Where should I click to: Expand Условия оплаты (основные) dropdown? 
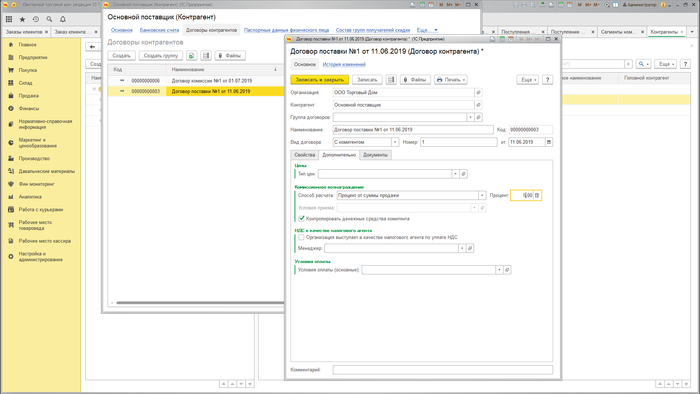coord(499,270)
